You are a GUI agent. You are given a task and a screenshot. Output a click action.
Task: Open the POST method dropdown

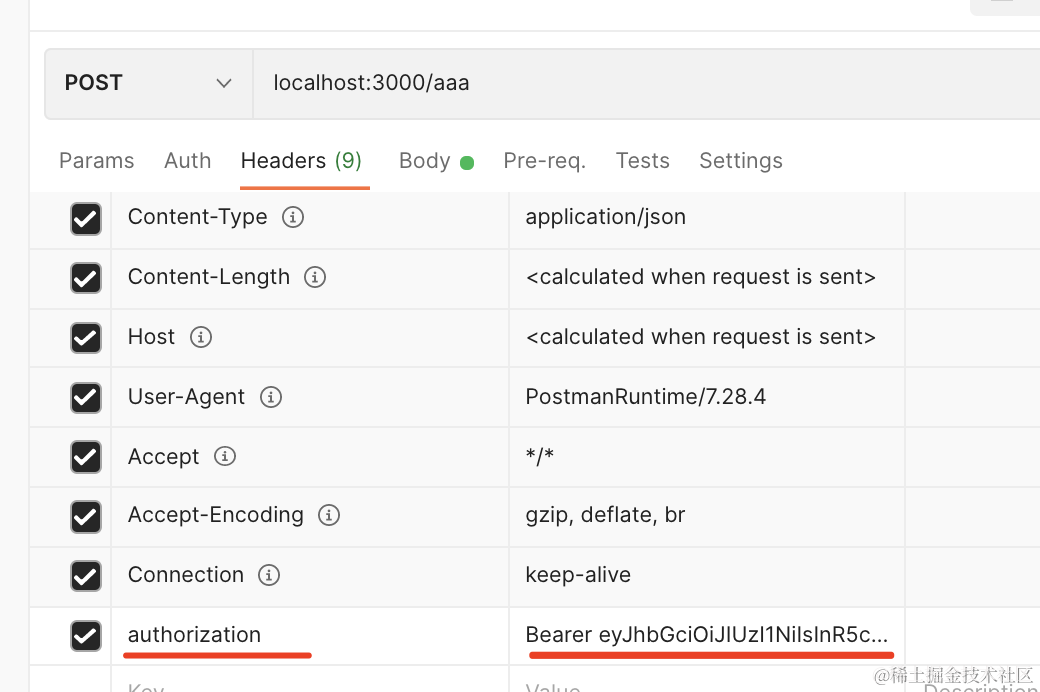pos(148,83)
